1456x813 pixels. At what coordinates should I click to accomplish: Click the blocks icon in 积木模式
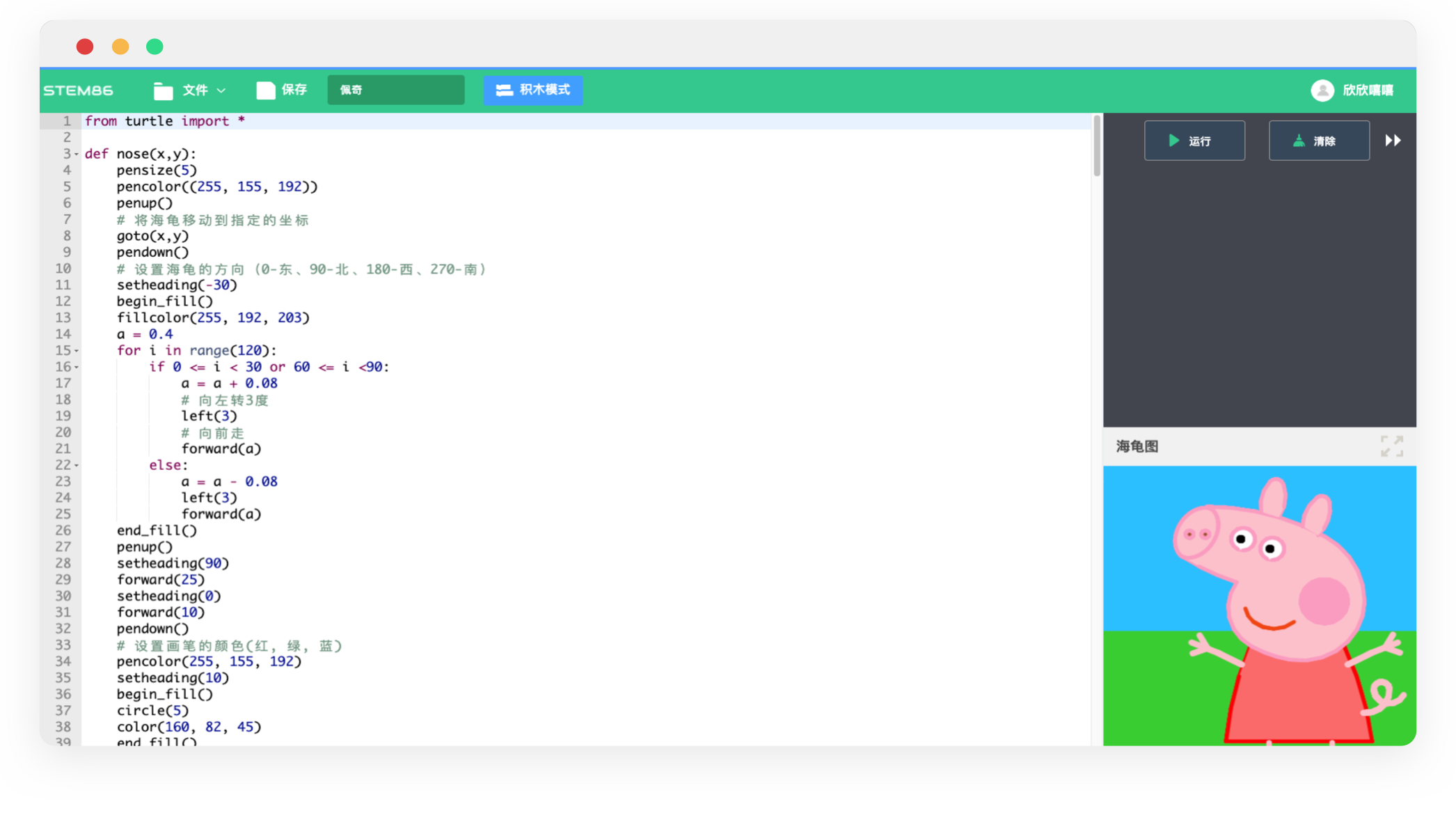pyautogui.click(x=503, y=90)
